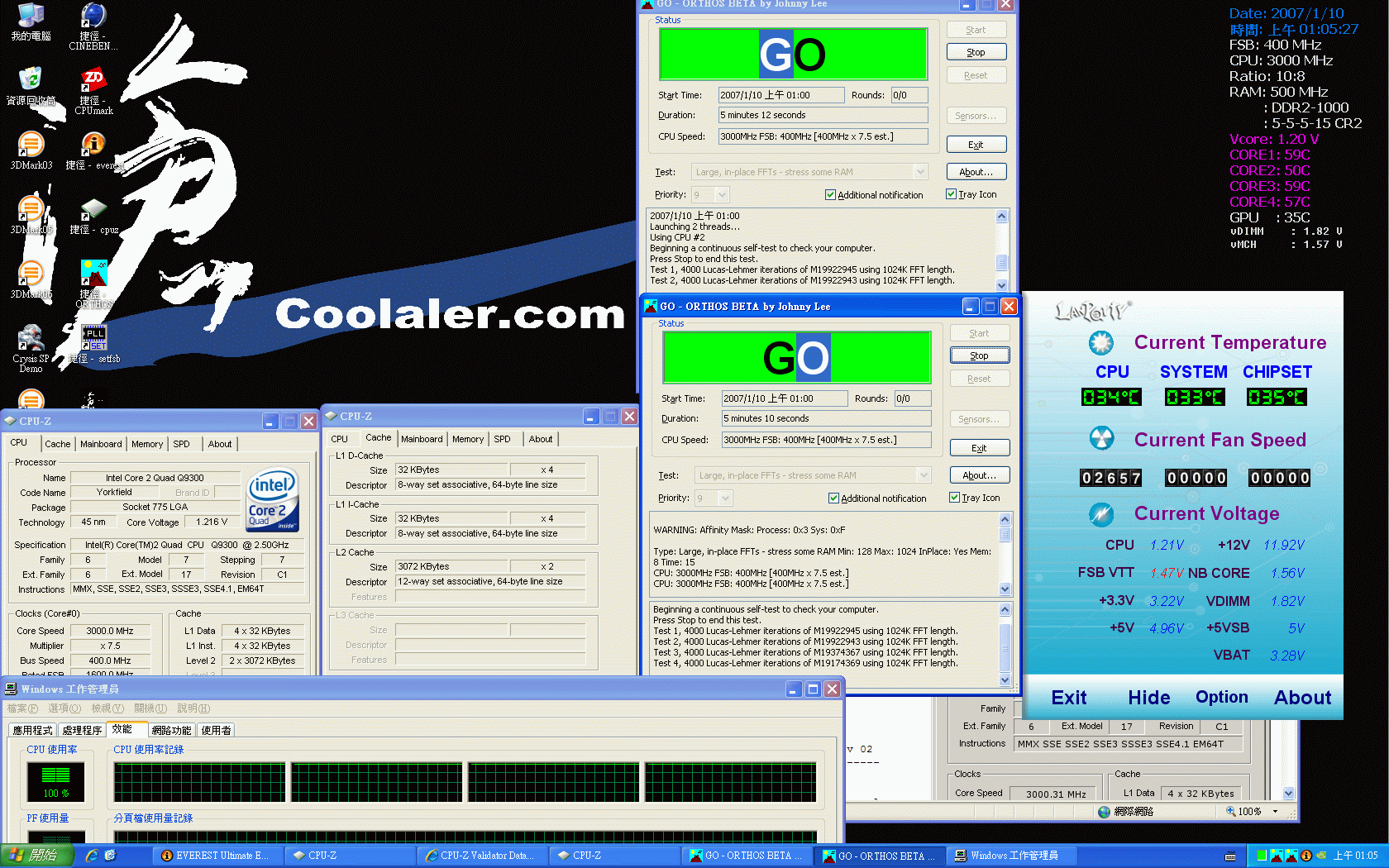Open Priority dropdown in the lower ORTHOS window
The height and width of the screenshot is (868, 1389).
point(725,498)
